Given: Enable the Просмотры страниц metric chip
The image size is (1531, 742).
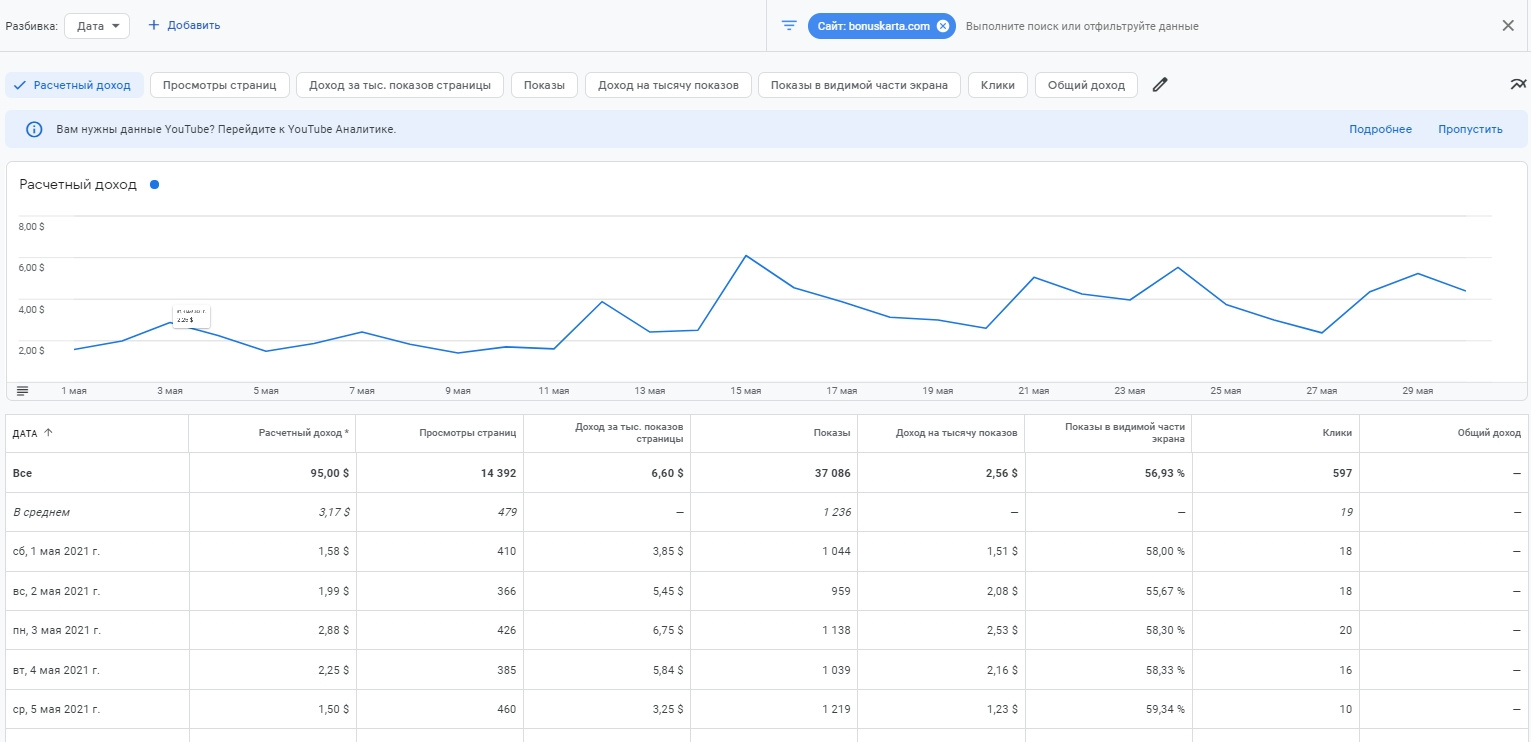Looking at the screenshot, I should (219, 85).
